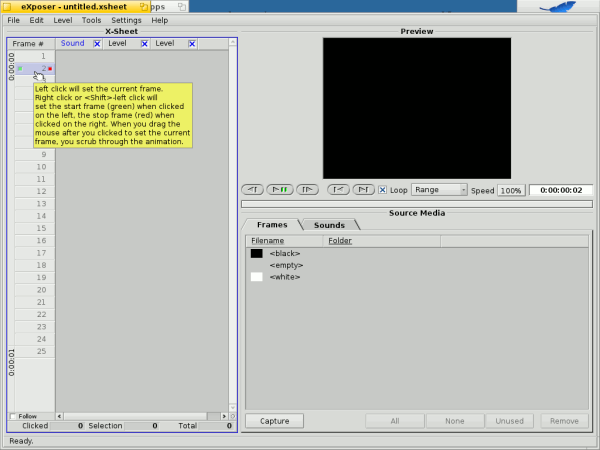Click the black color swatch in Frames list
600x450 pixels.
pyautogui.click(x=257, y=253)
